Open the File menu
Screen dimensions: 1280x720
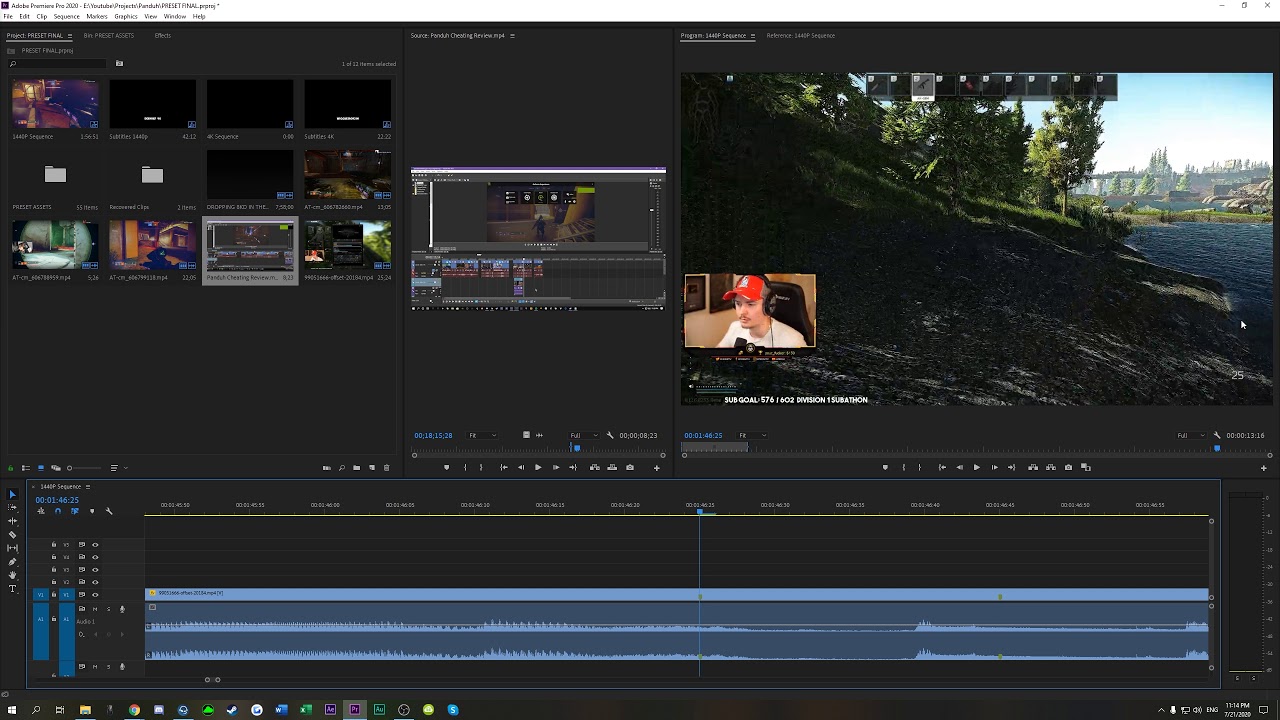coord(8,16)
